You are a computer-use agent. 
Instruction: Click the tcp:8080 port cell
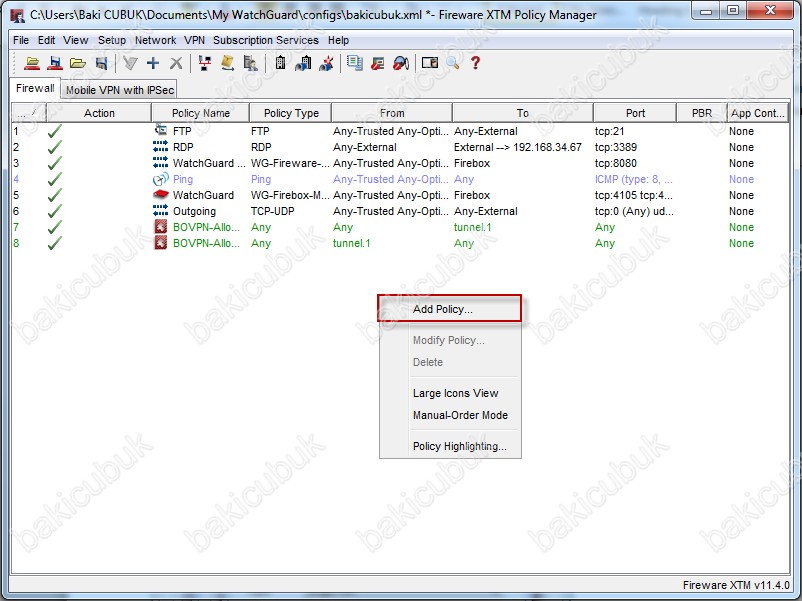[x=616, y=163]
